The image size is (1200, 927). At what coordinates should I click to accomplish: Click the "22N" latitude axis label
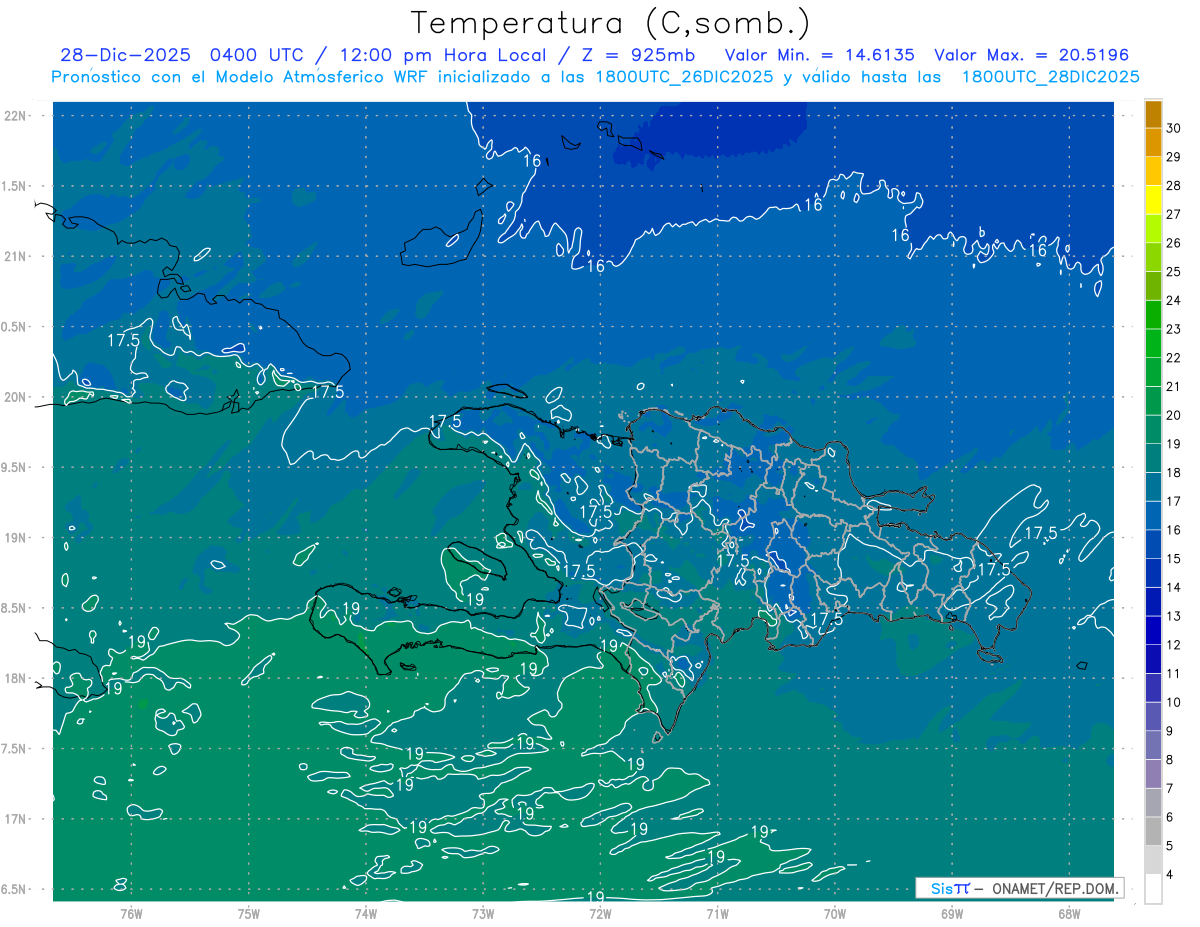(17, 116)
